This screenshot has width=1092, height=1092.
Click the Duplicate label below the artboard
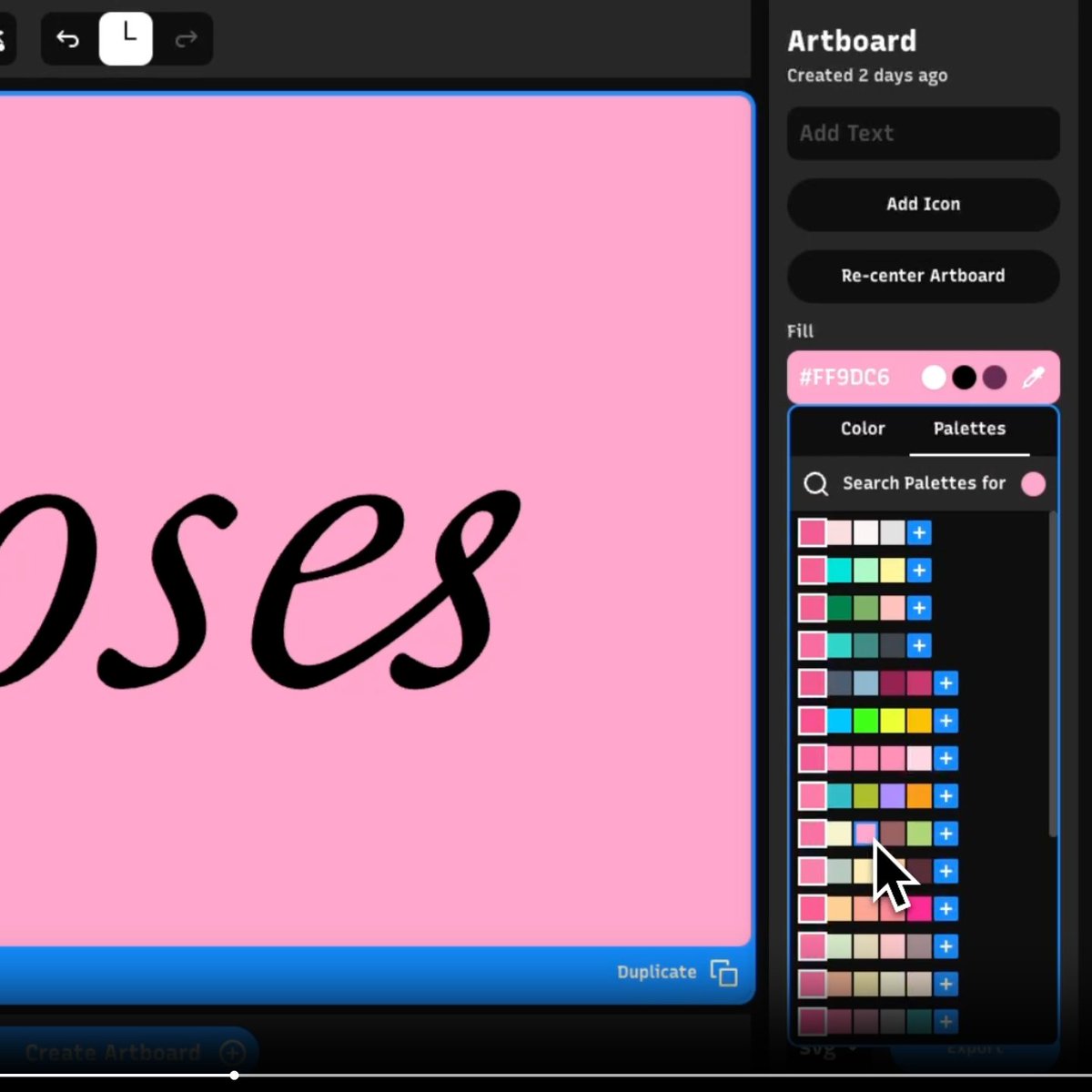[656, 972]
